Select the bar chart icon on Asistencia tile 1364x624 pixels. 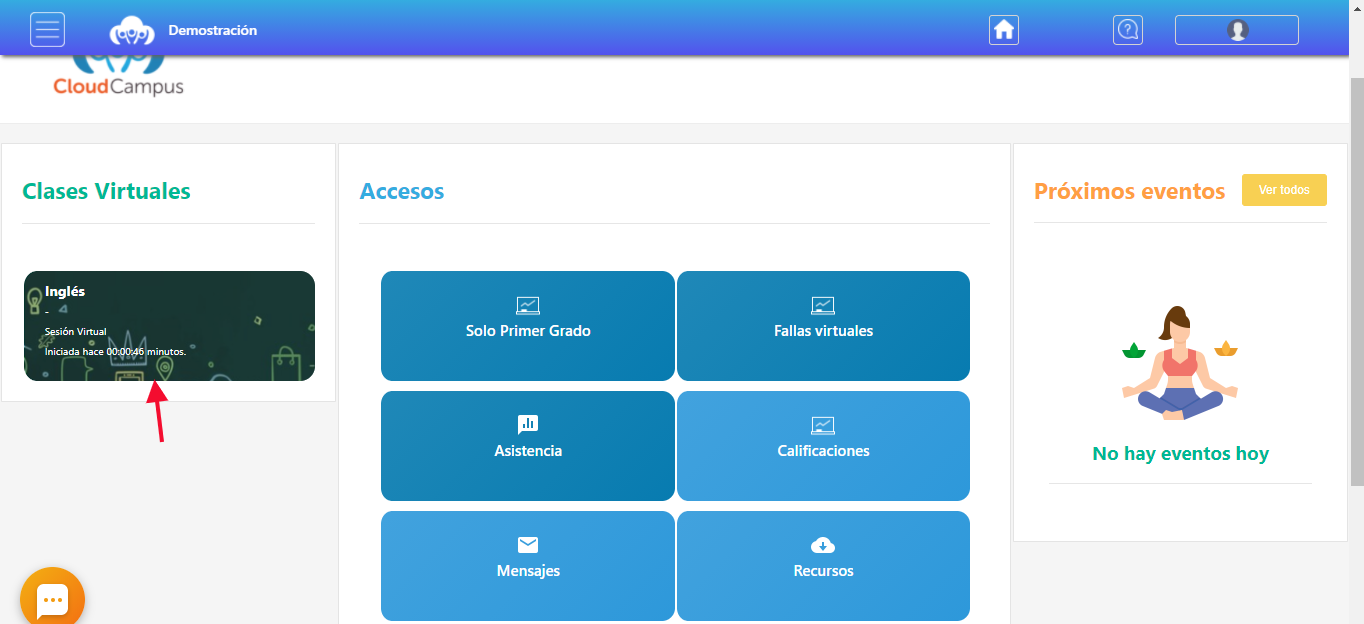click(x=527, y=422)
